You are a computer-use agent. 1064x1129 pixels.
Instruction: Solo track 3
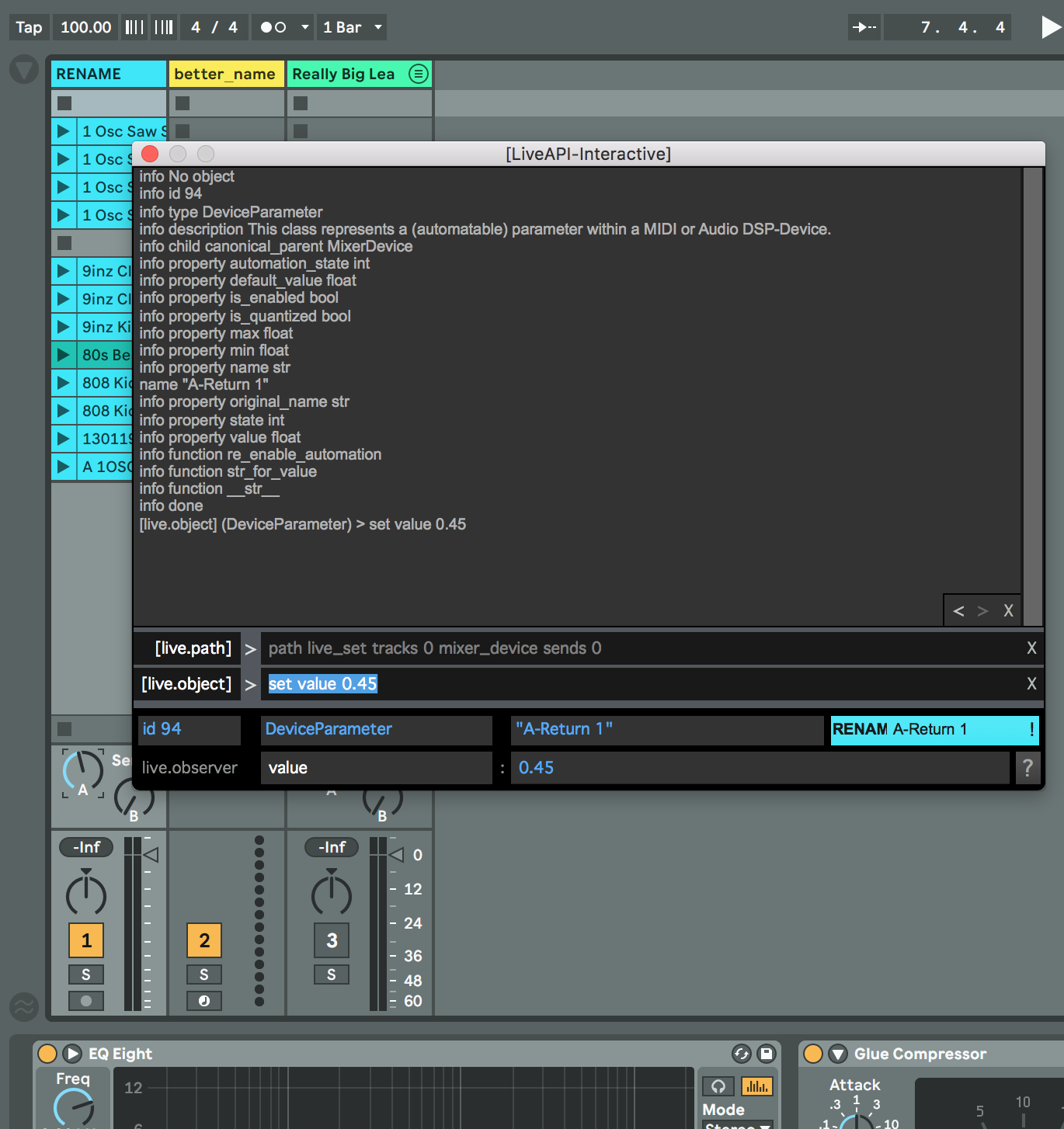[x=332, y=974]
